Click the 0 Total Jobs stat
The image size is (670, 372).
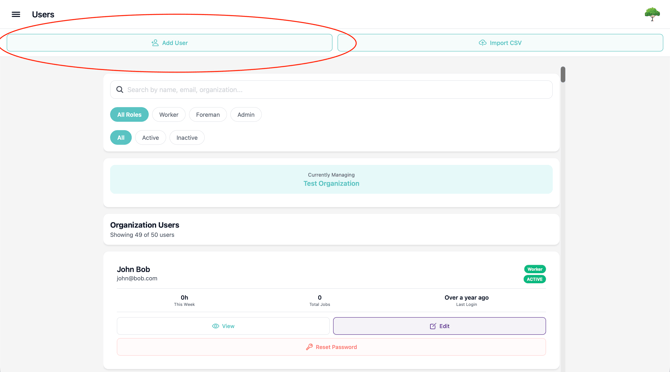320,300
